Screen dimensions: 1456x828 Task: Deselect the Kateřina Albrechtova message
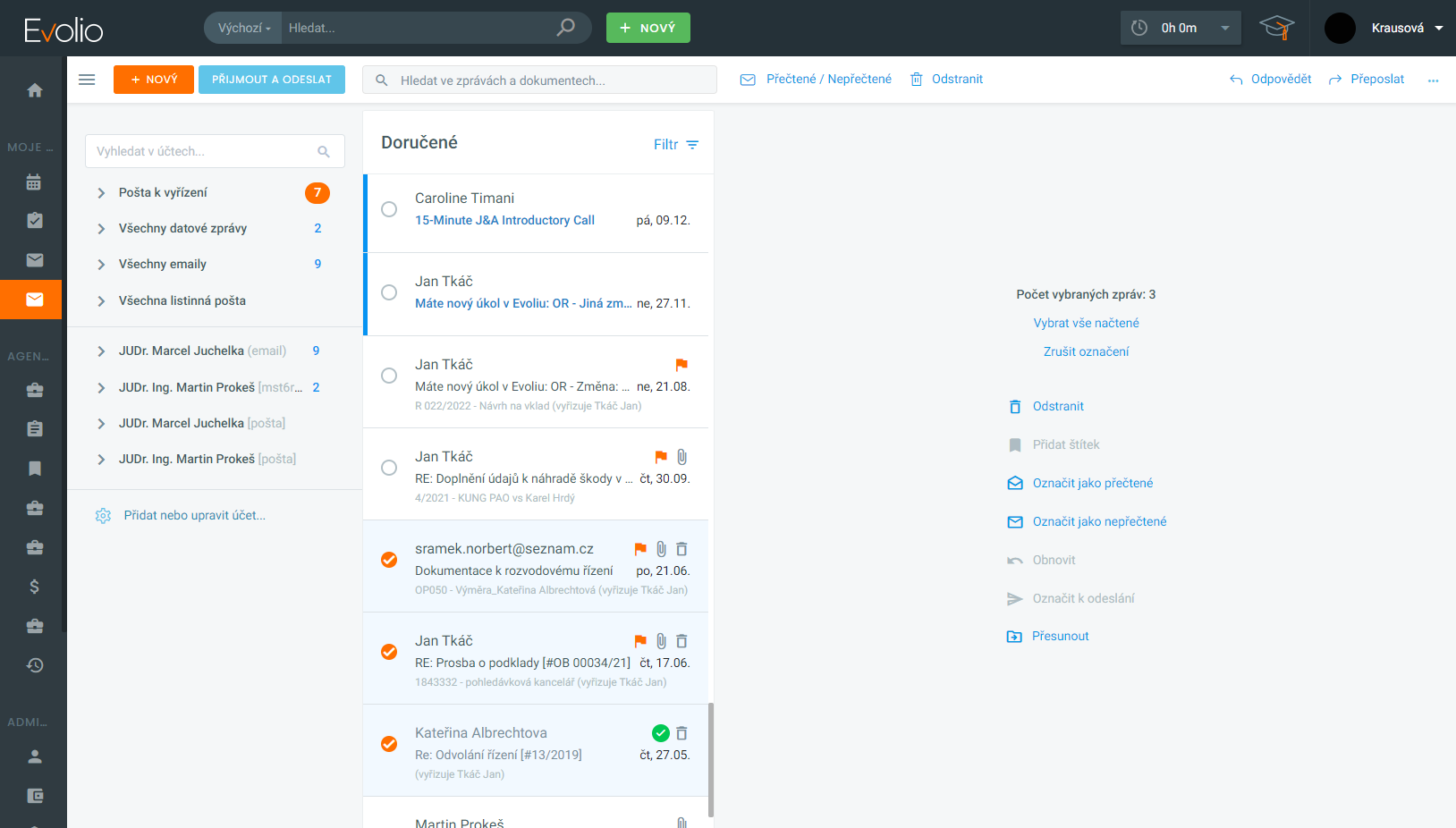click(x=389, y=743)
